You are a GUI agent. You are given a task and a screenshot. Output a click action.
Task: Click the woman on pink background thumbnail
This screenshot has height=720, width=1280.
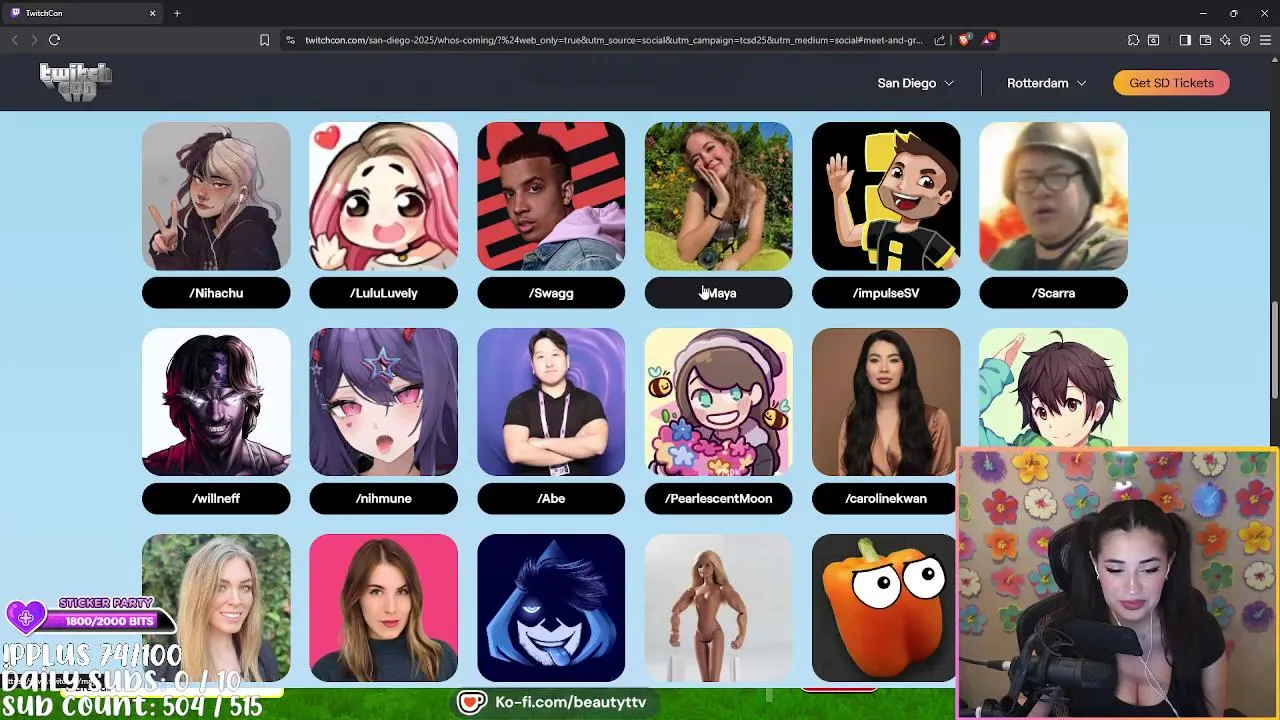point(384,608)
